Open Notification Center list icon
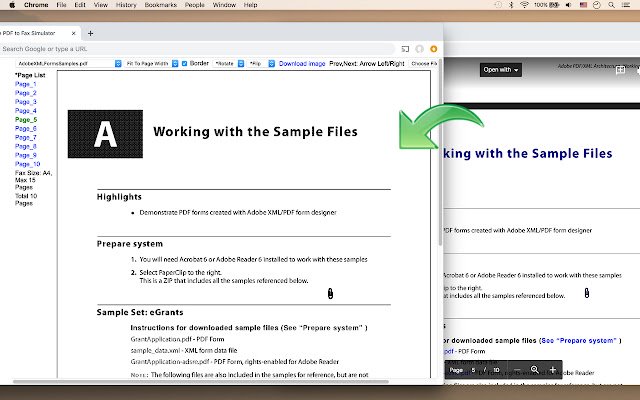 click(626, 5)
